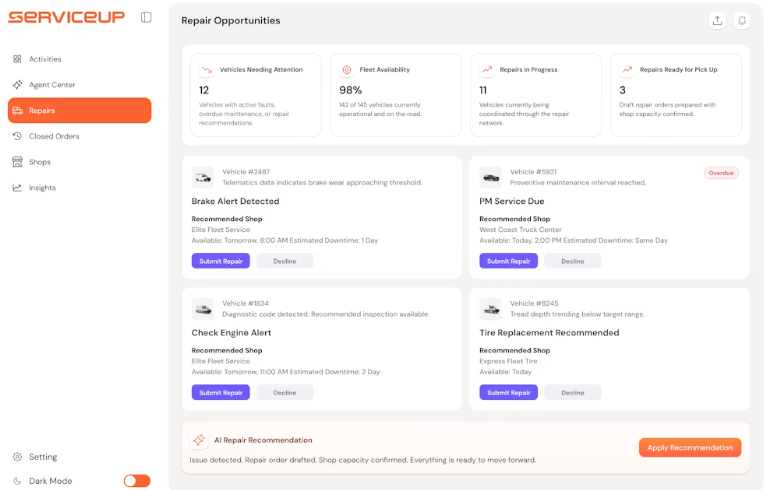767x490 pixels.
Task: Click the AI Repair Recommendation heading
Action: [x=263, y=440]
